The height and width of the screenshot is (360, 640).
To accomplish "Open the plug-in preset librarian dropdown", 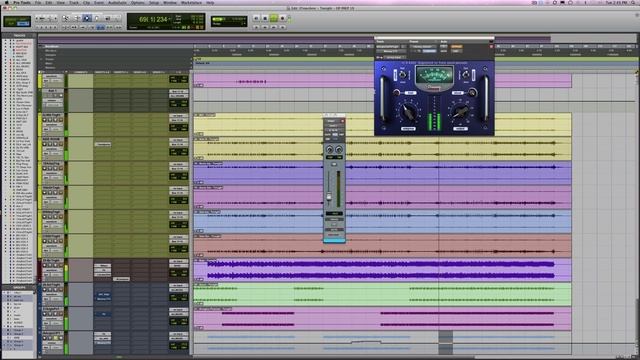I will [423, 47].
